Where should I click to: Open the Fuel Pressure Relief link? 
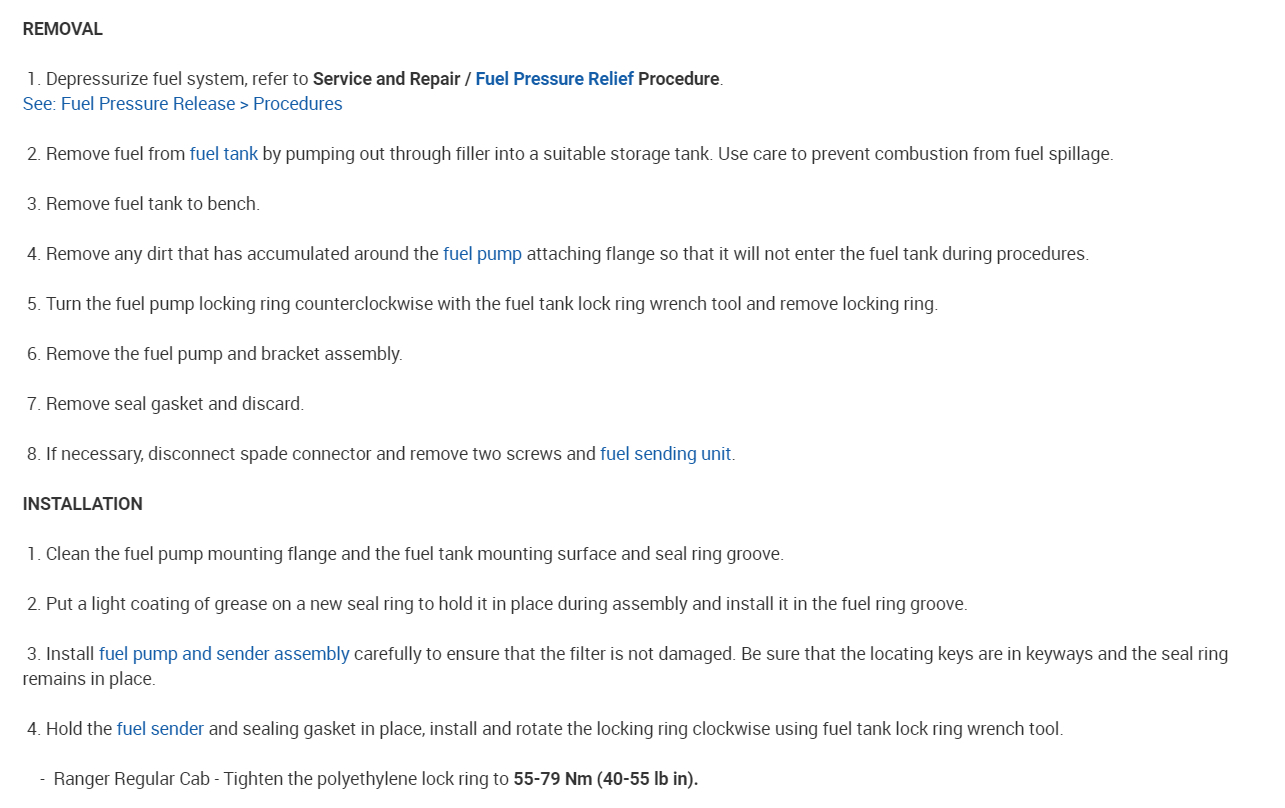[x=554, y=79]
